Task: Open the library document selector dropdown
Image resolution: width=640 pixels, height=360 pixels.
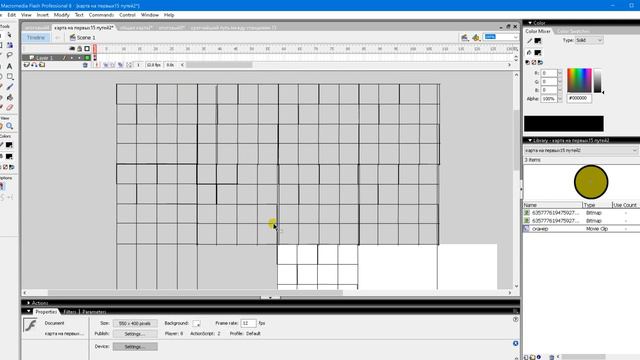Action: click(580, 151)
